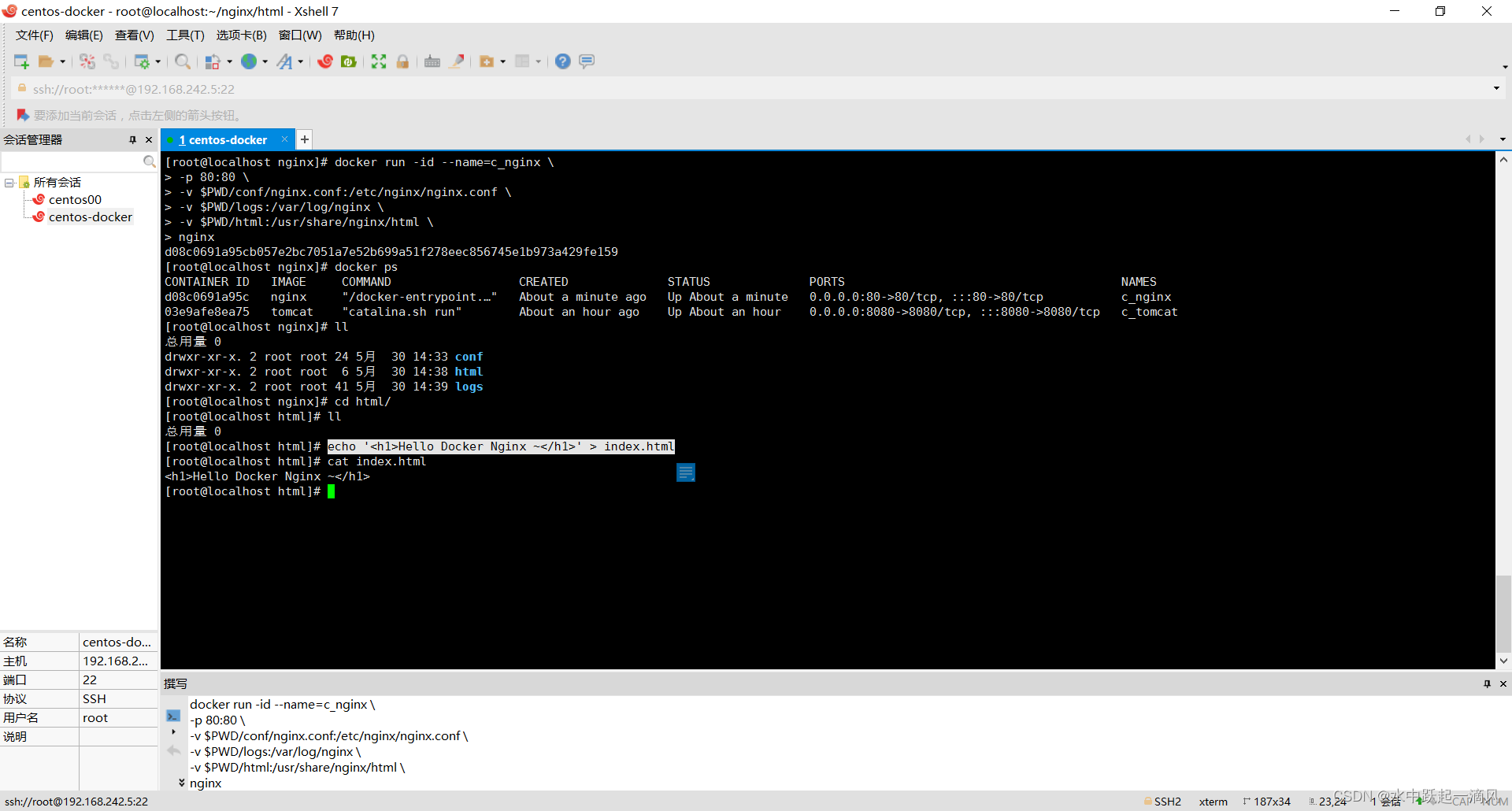Click the SSH2 status bar entry
Viewport: 1512px width, 811px height.
[1163, 802]
